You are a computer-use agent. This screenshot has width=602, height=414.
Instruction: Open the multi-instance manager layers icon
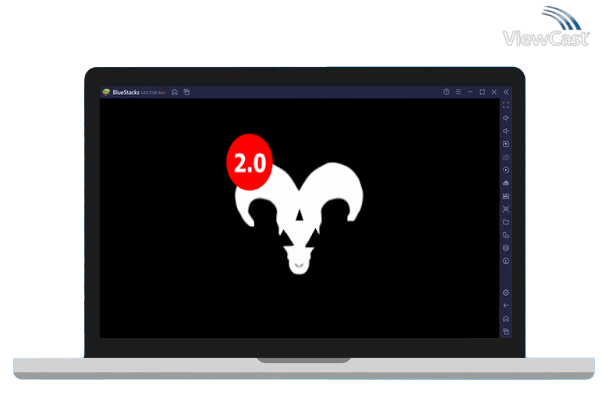(x=506, y=248)
